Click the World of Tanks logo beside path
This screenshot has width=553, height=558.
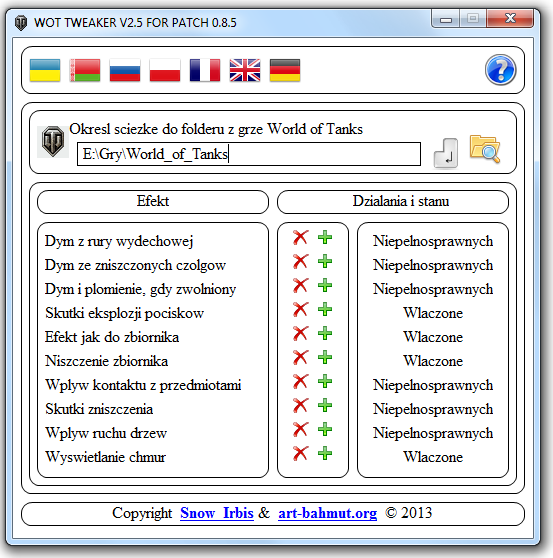[x=53, y=141]
